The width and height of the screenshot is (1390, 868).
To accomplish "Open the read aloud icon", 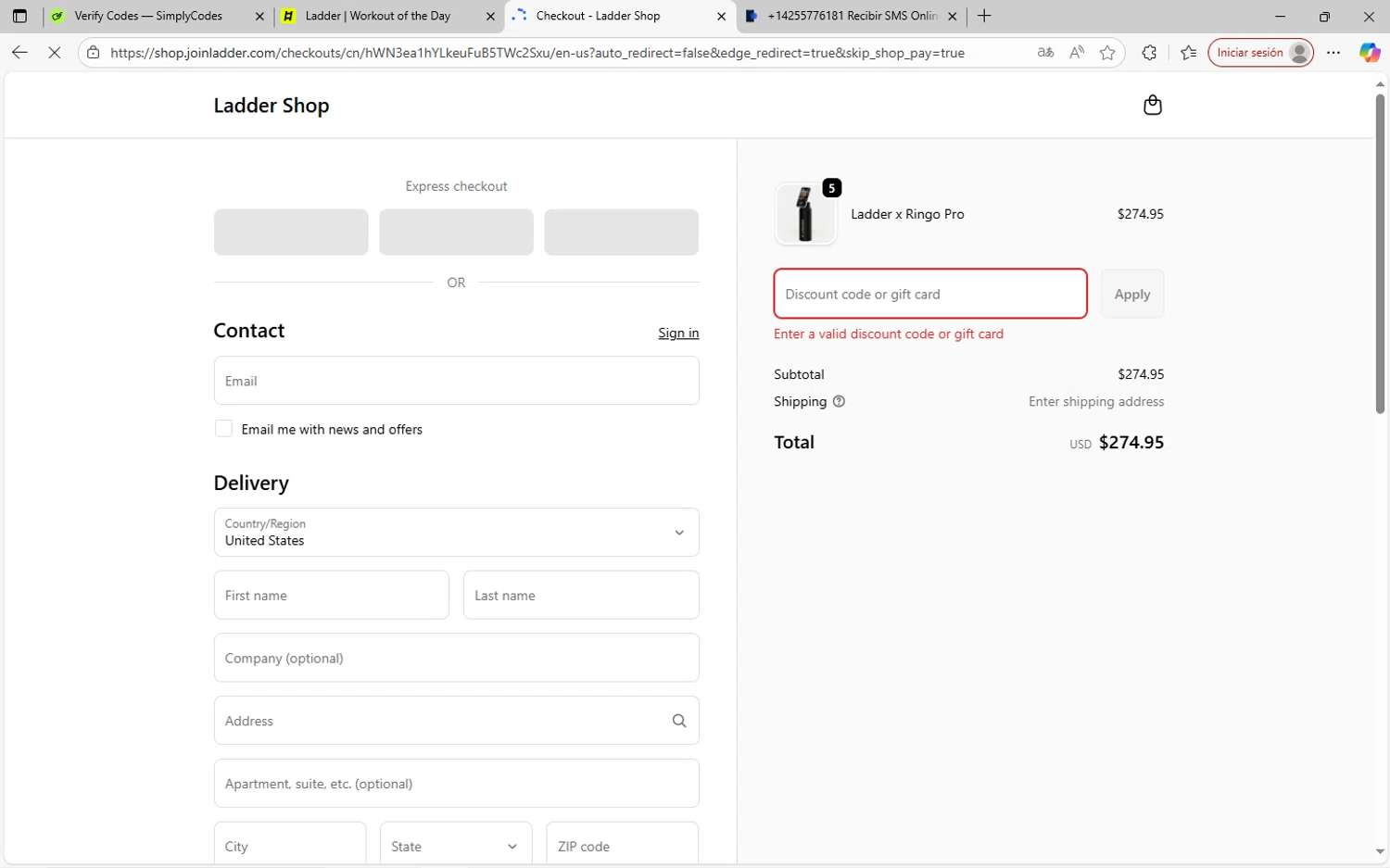I will point(1076,53).
